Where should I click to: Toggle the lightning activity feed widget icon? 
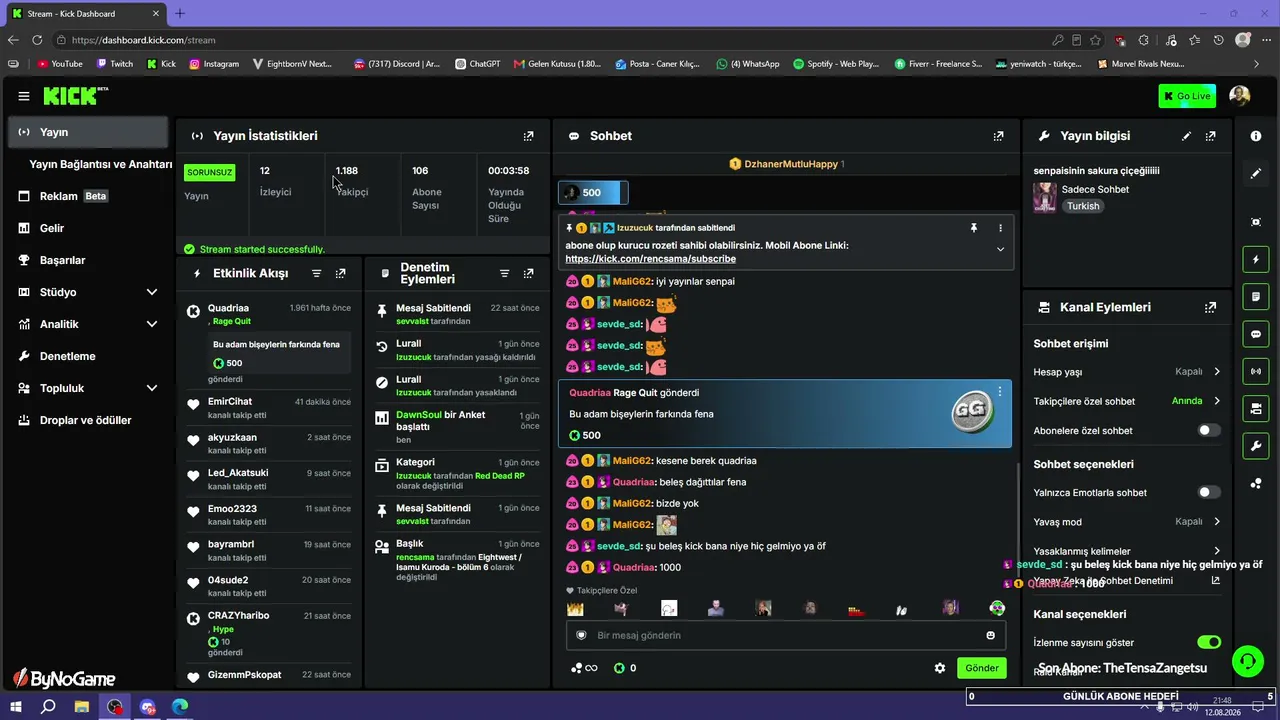pyautogui.click(x=1256, y=260)
